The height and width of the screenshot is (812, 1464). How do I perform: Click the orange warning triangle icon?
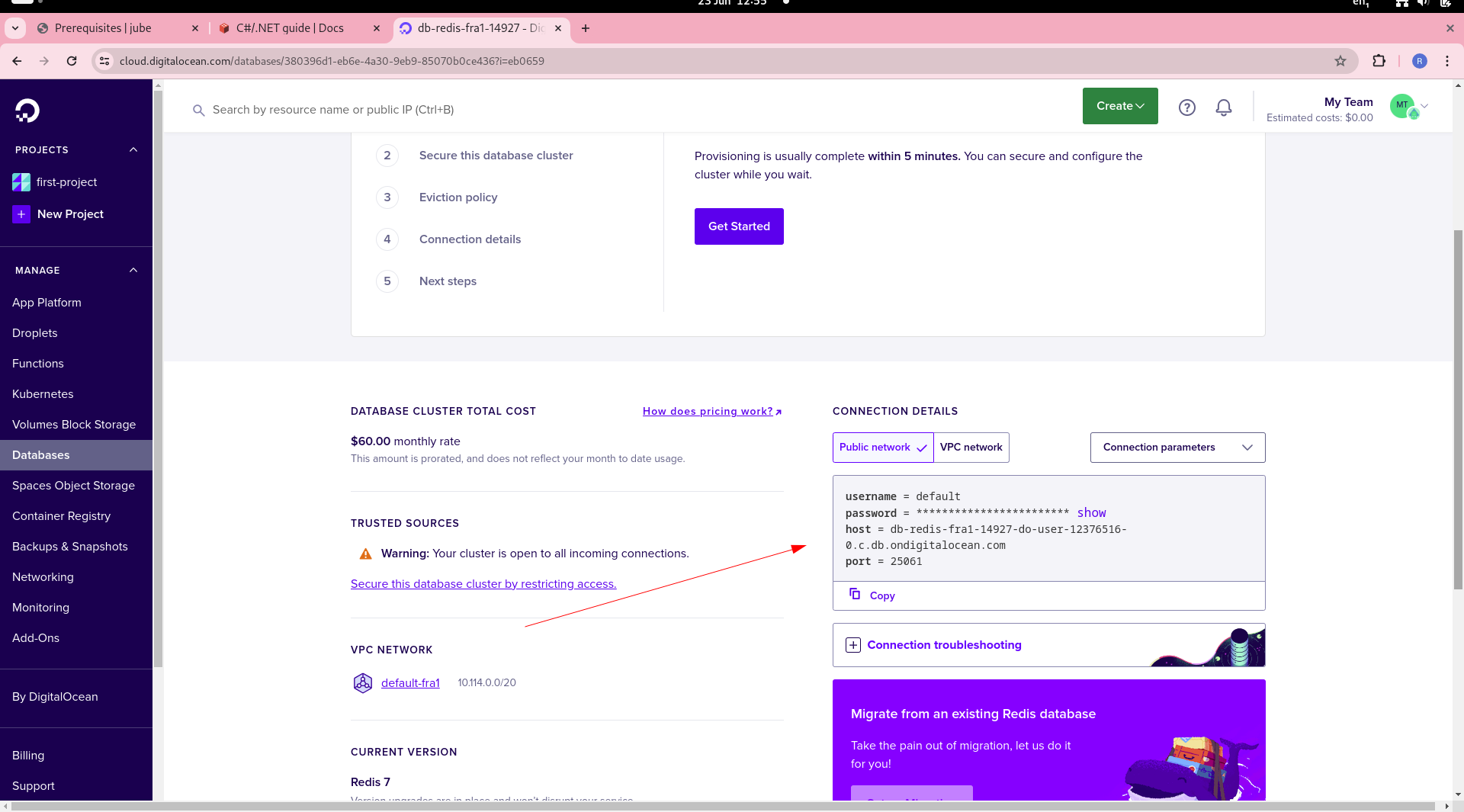click(366, 554)
